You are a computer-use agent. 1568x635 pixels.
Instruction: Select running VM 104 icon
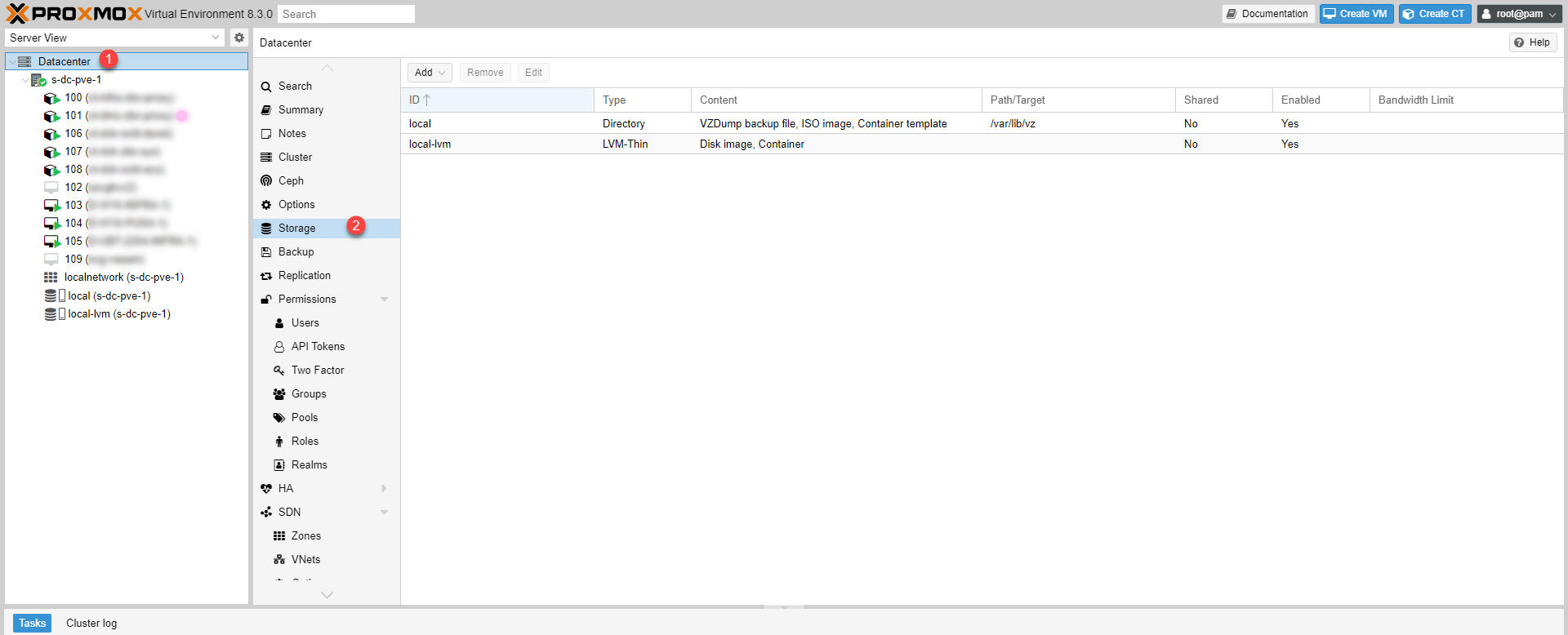[x=51, y=224]
